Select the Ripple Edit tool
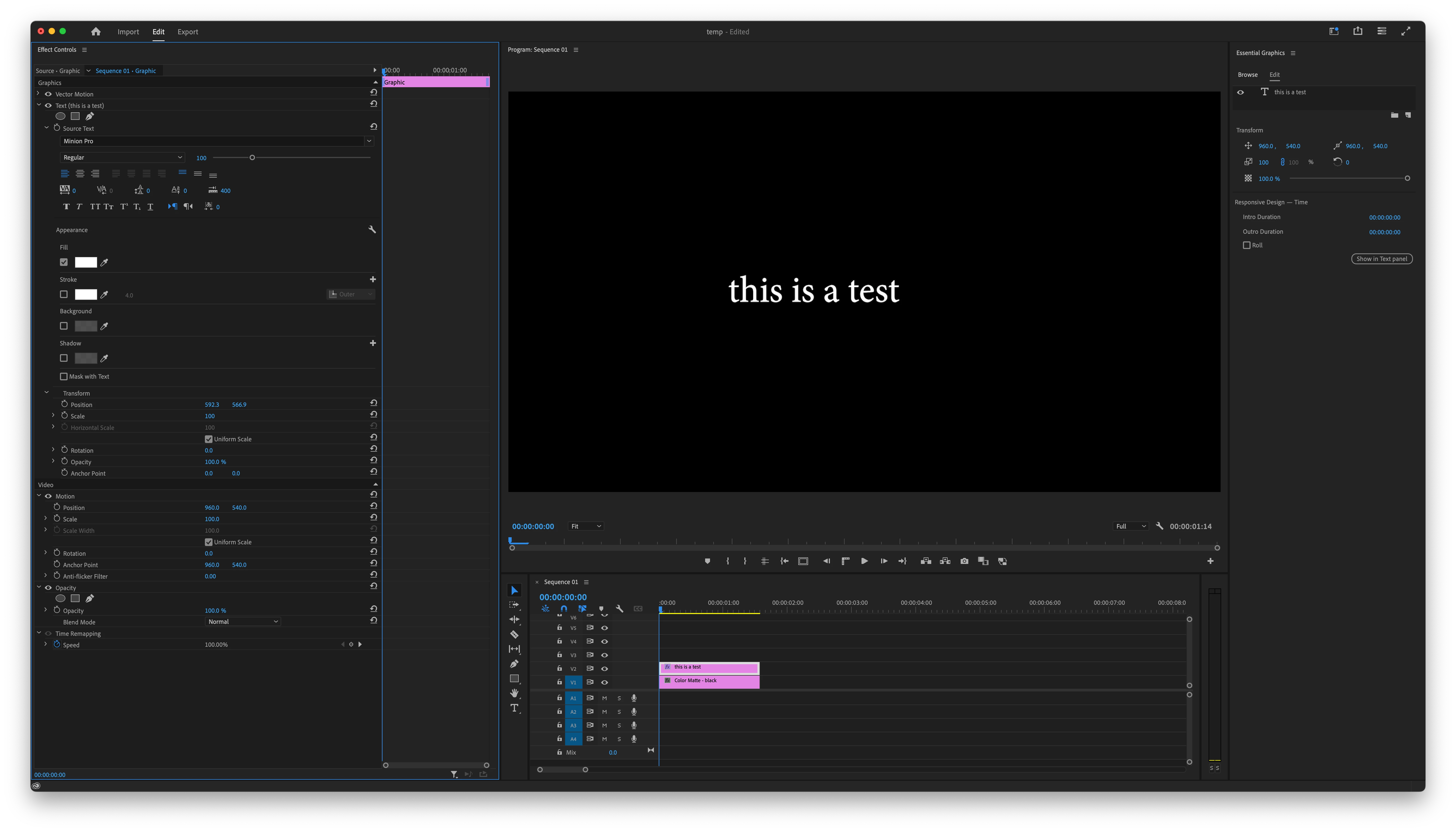This screenshot has height=832, width=1456. point(514,620)
